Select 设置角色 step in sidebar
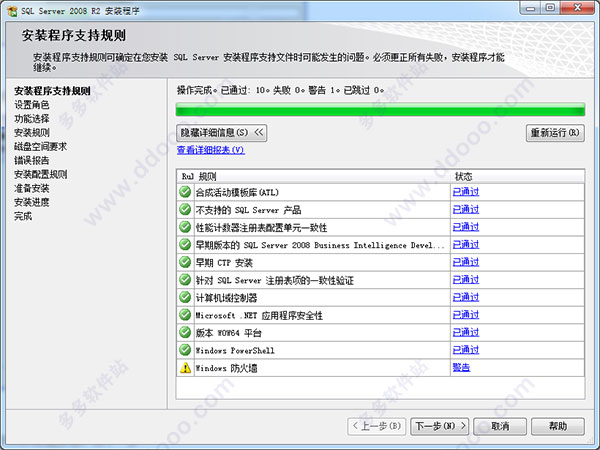The image size is (600, 450). pyautogui.click(x=32, y=105)
